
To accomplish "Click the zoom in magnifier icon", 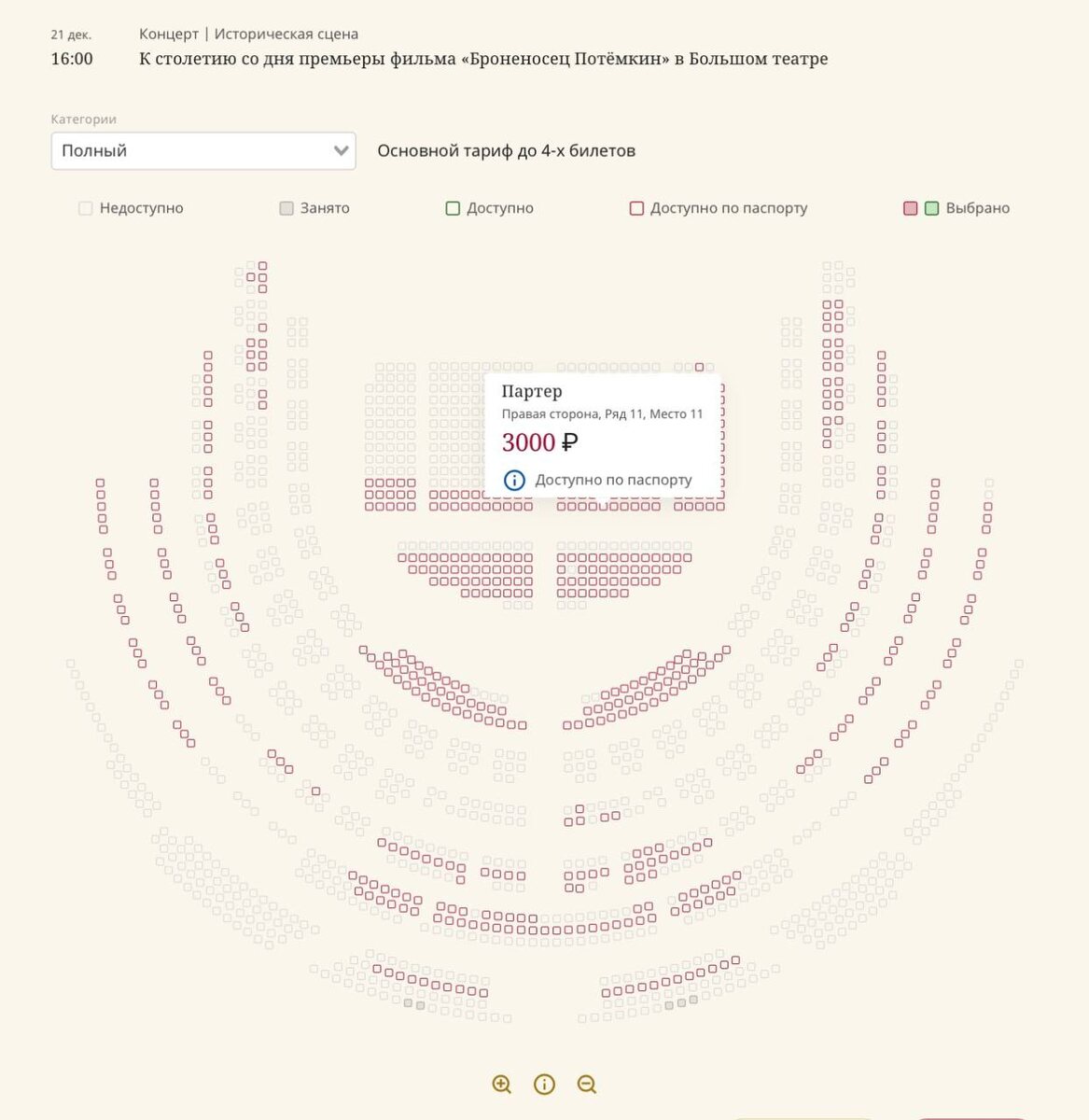I will point(502,1084).
